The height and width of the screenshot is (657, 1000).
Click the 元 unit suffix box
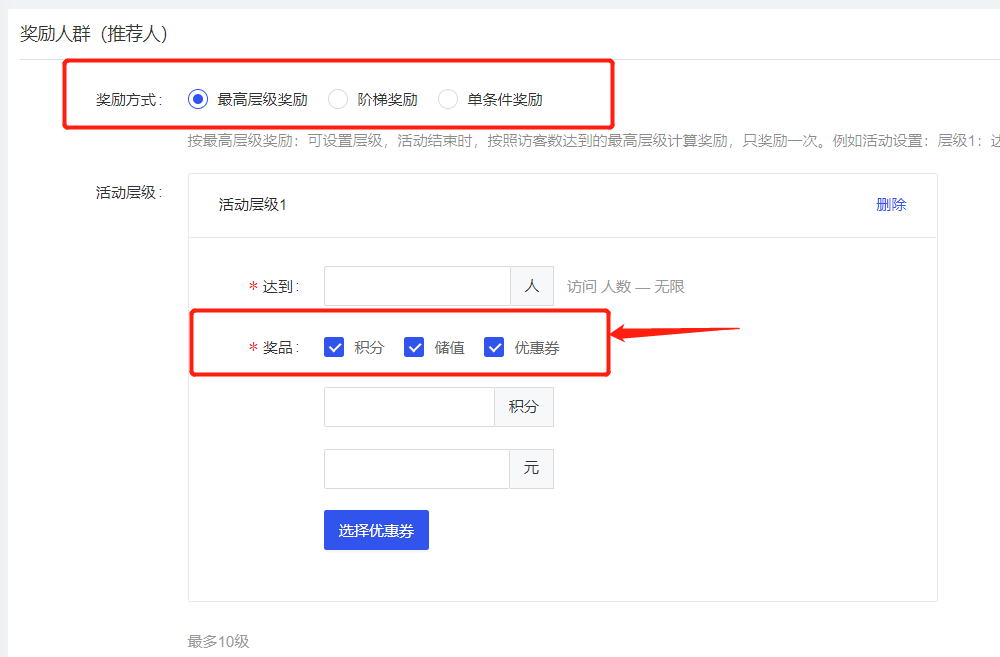531,469
